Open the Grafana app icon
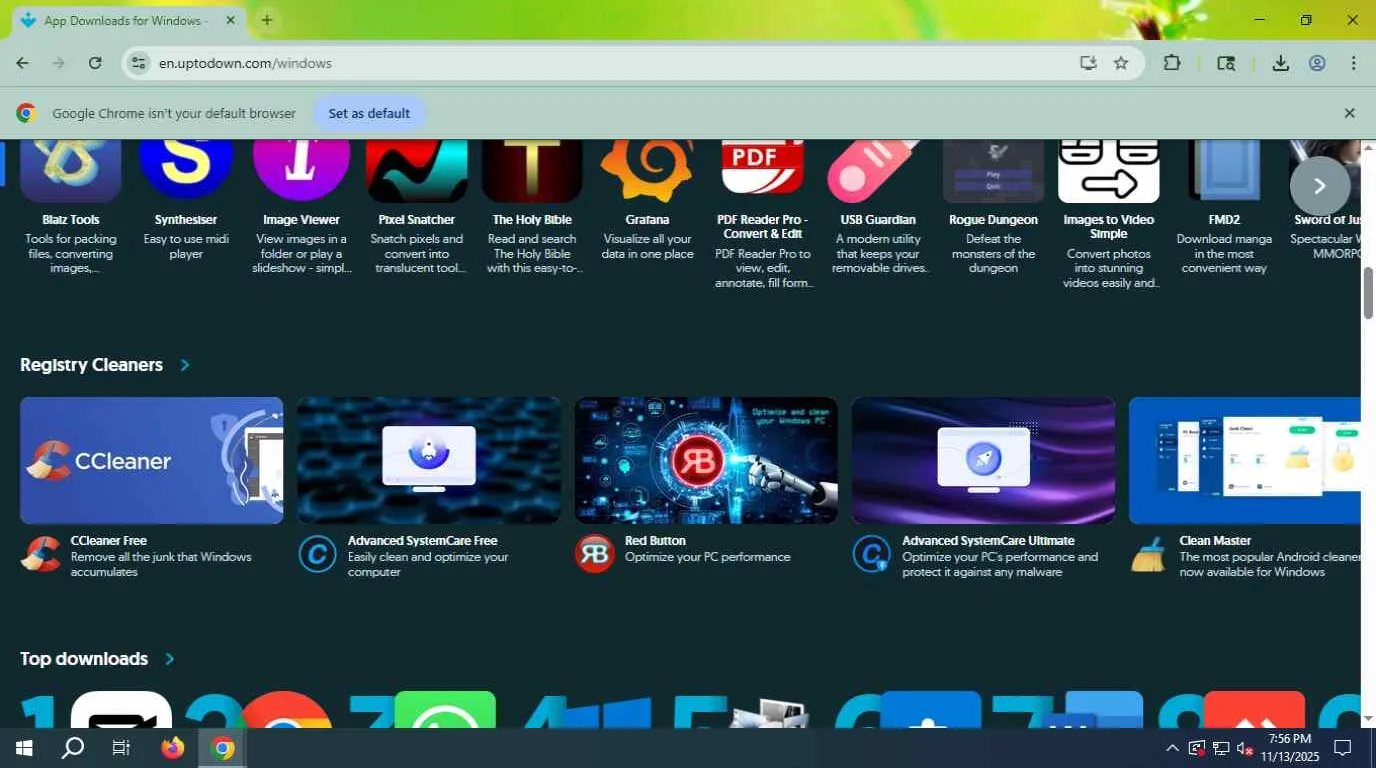 point(647,172)
